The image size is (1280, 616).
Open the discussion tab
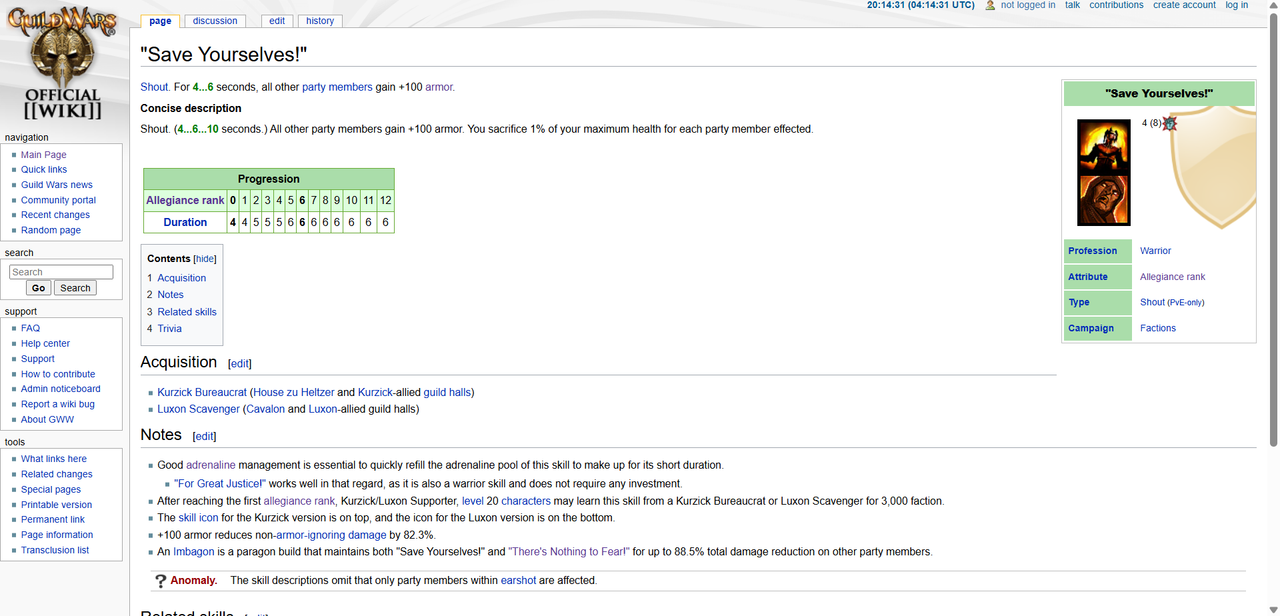point(215,21)
